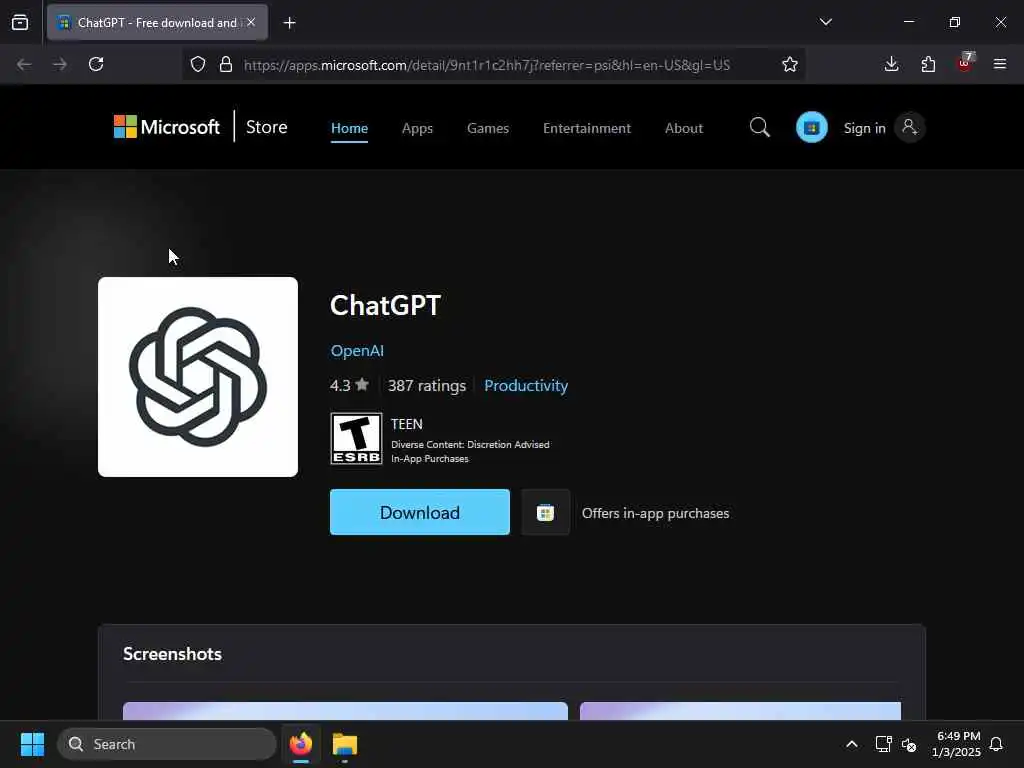Open the Games nav tab
The height and width of the screenshot is (768, 1024).
(488, 128)
